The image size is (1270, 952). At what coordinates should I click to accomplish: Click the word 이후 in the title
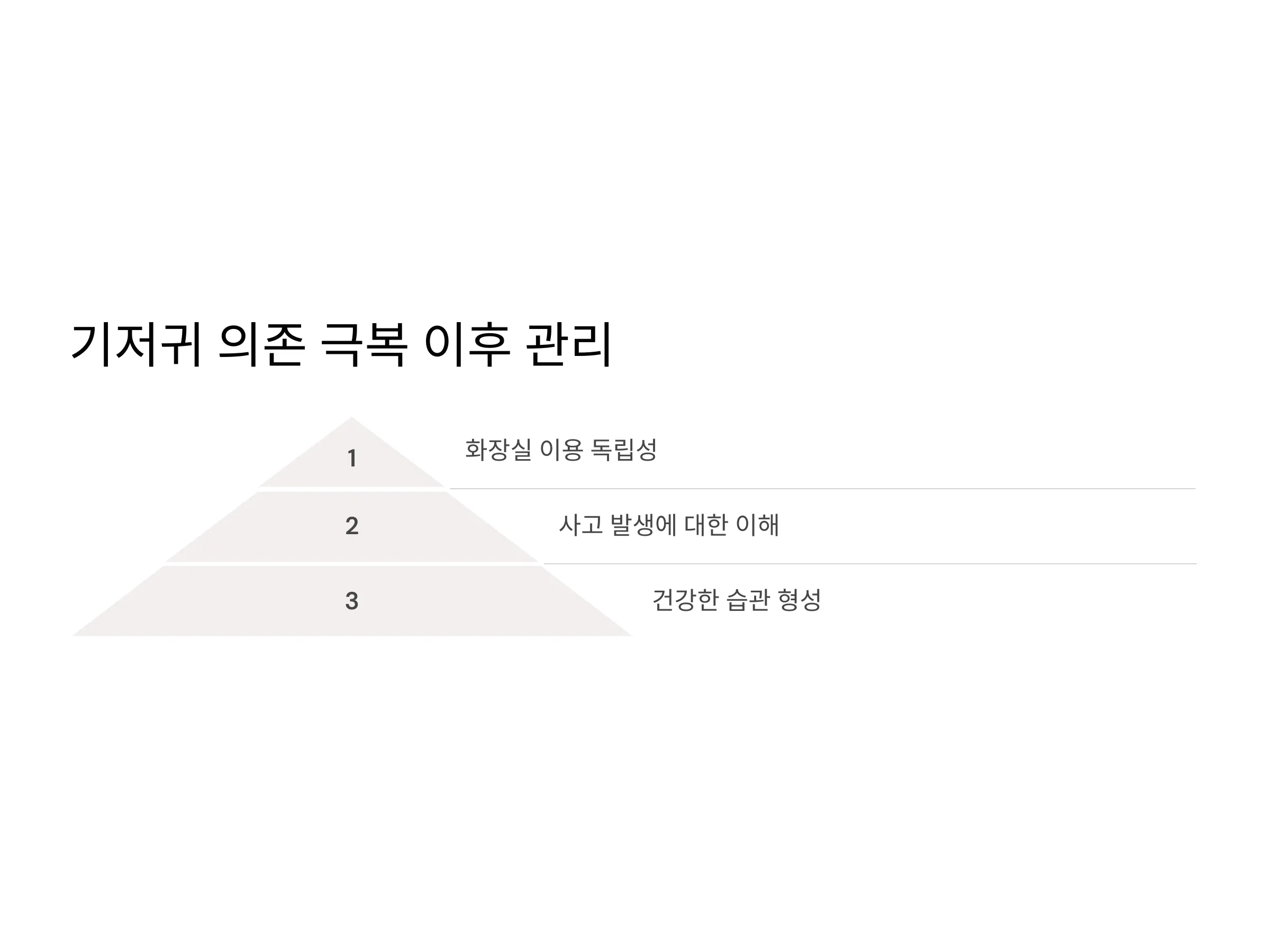pos(467,345)
